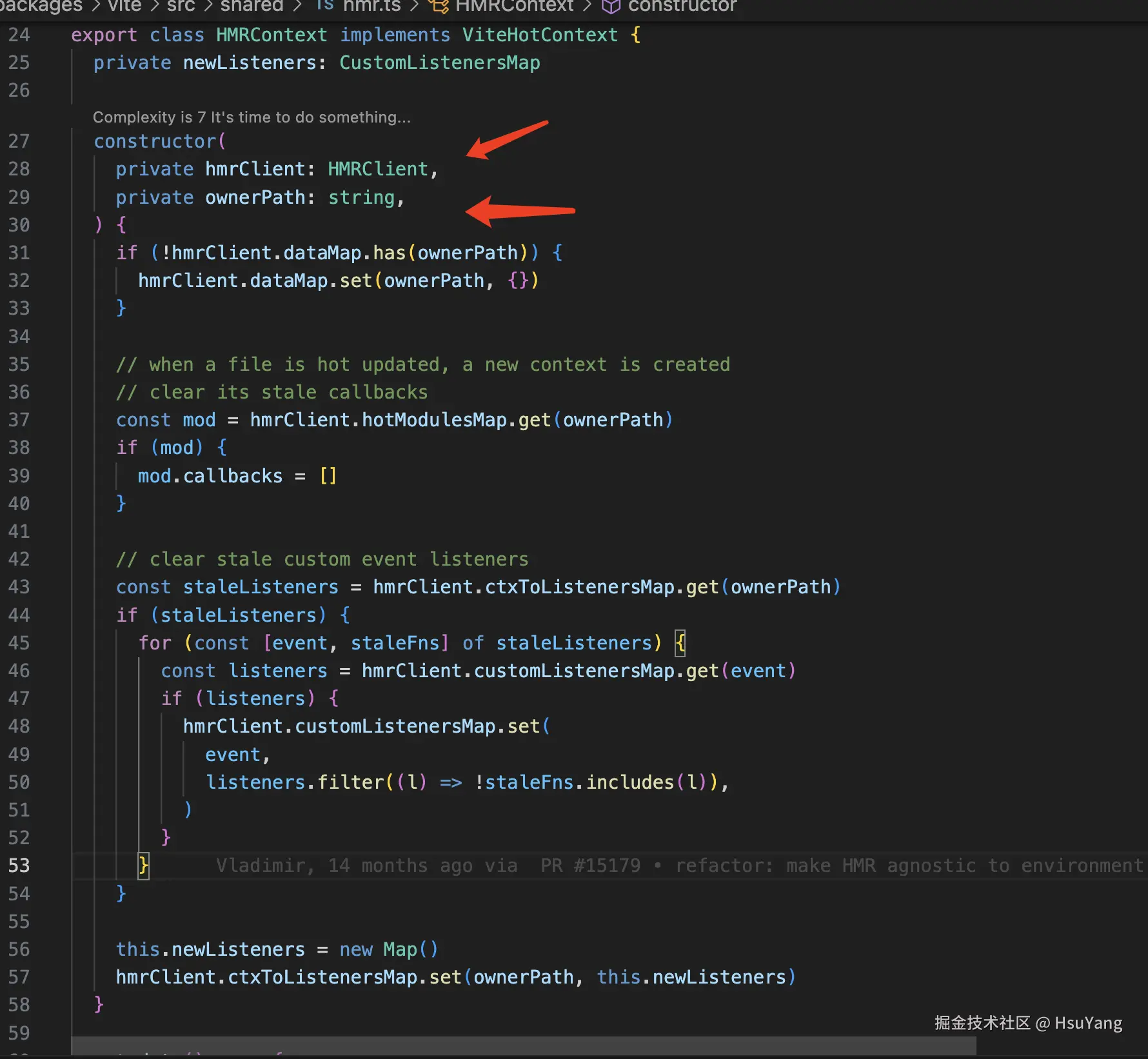Open the constructor breadcrumb item
The image size is (1148, 1059).
point(682,6)
